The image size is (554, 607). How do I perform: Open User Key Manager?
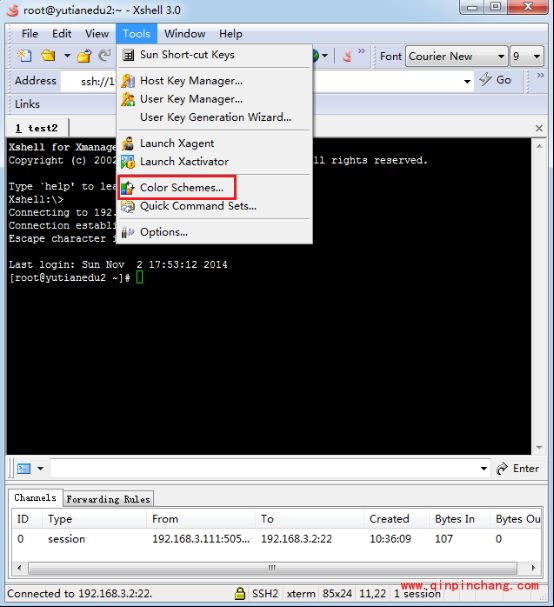coord(214,99)
